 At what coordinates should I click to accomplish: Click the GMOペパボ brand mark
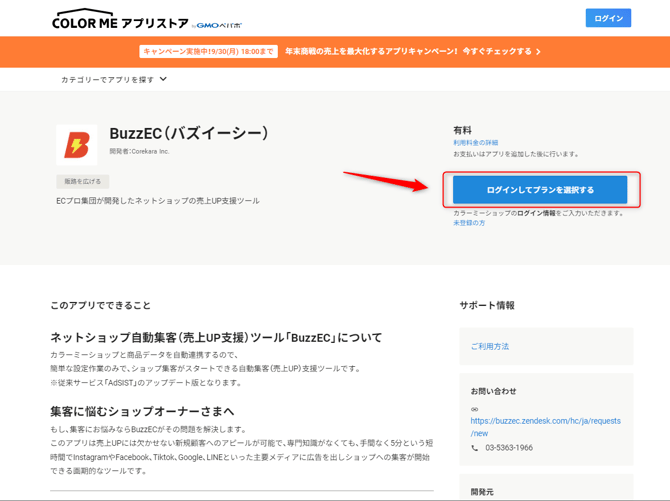219,25
